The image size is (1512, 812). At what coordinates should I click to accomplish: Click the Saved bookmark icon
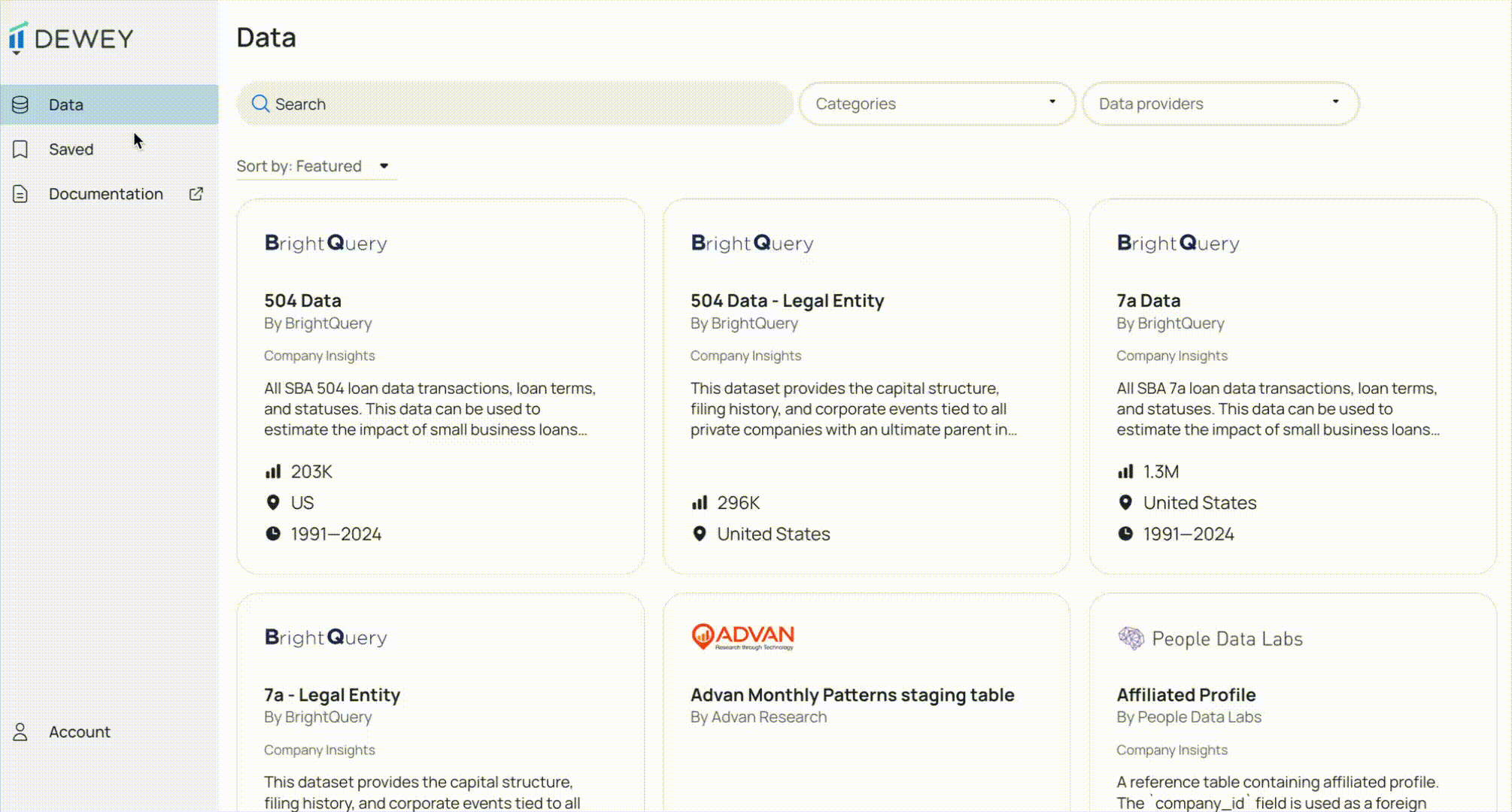[20, 149]
